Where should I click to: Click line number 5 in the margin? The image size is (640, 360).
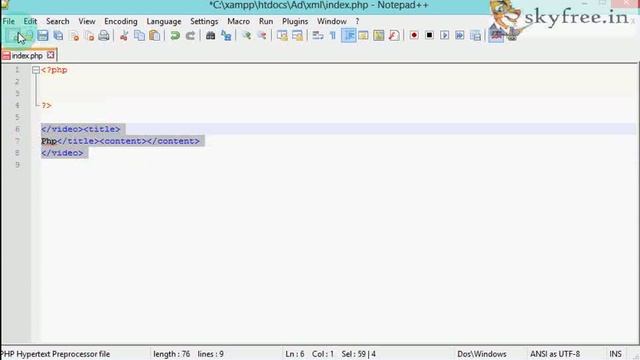click(x=17, y=117)
